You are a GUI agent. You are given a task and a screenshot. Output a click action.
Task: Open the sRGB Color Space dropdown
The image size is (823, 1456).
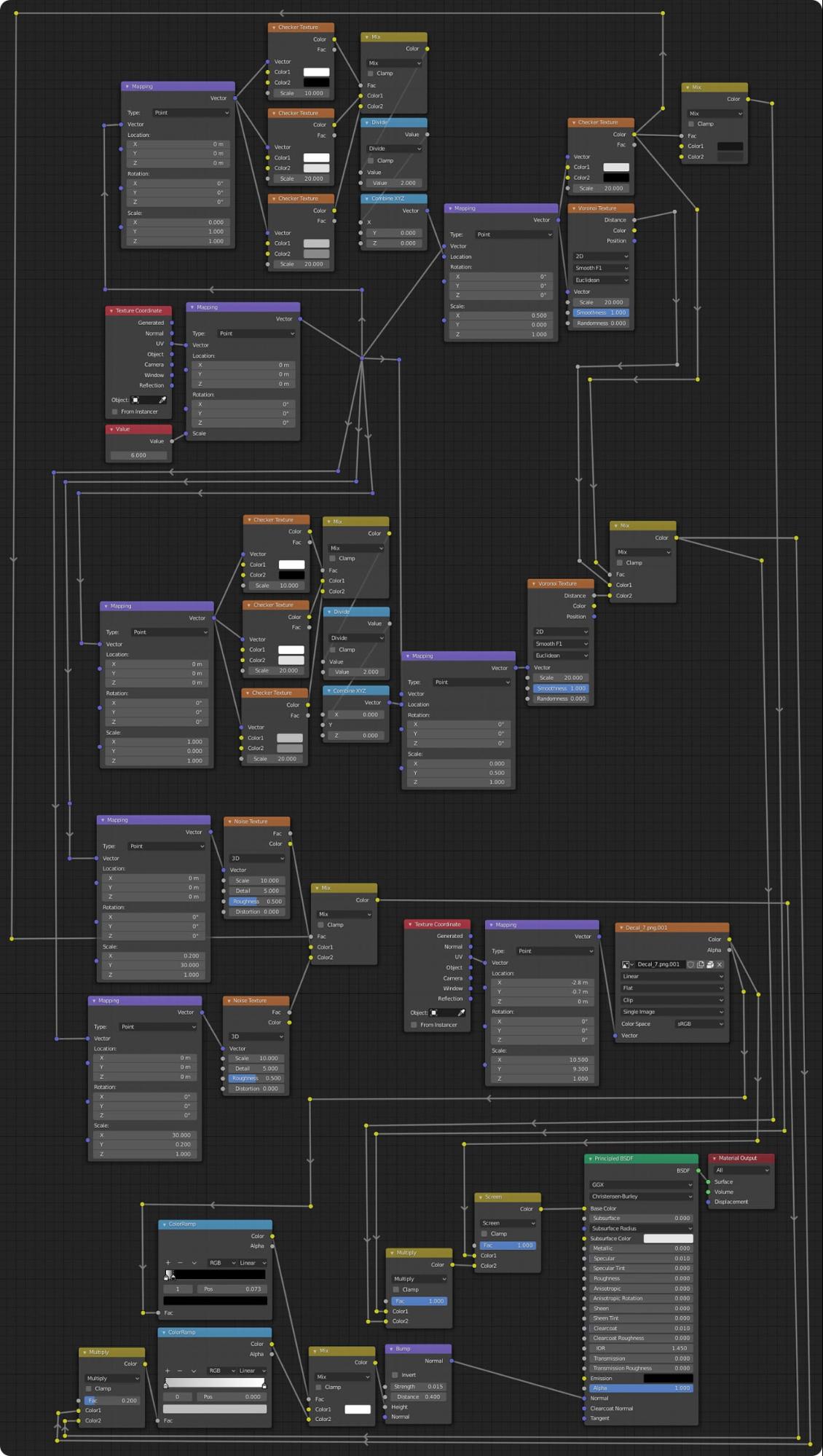pyautogui.click(x=699, y=1024)
